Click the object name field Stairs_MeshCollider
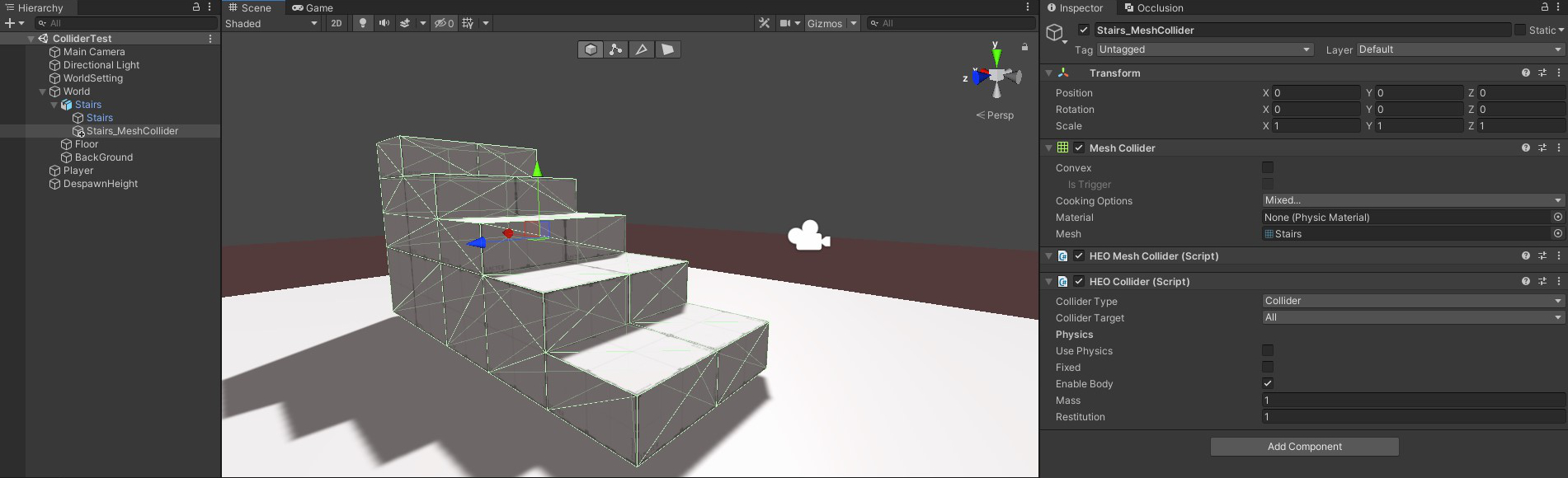The image size is (1568, 478). [1302, 30]
